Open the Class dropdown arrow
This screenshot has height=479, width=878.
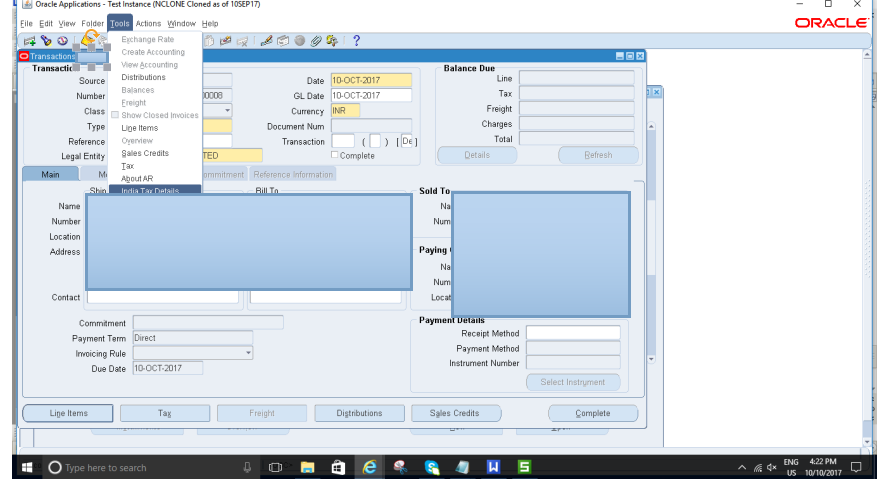pyautogui.click(x=227, y=110)
